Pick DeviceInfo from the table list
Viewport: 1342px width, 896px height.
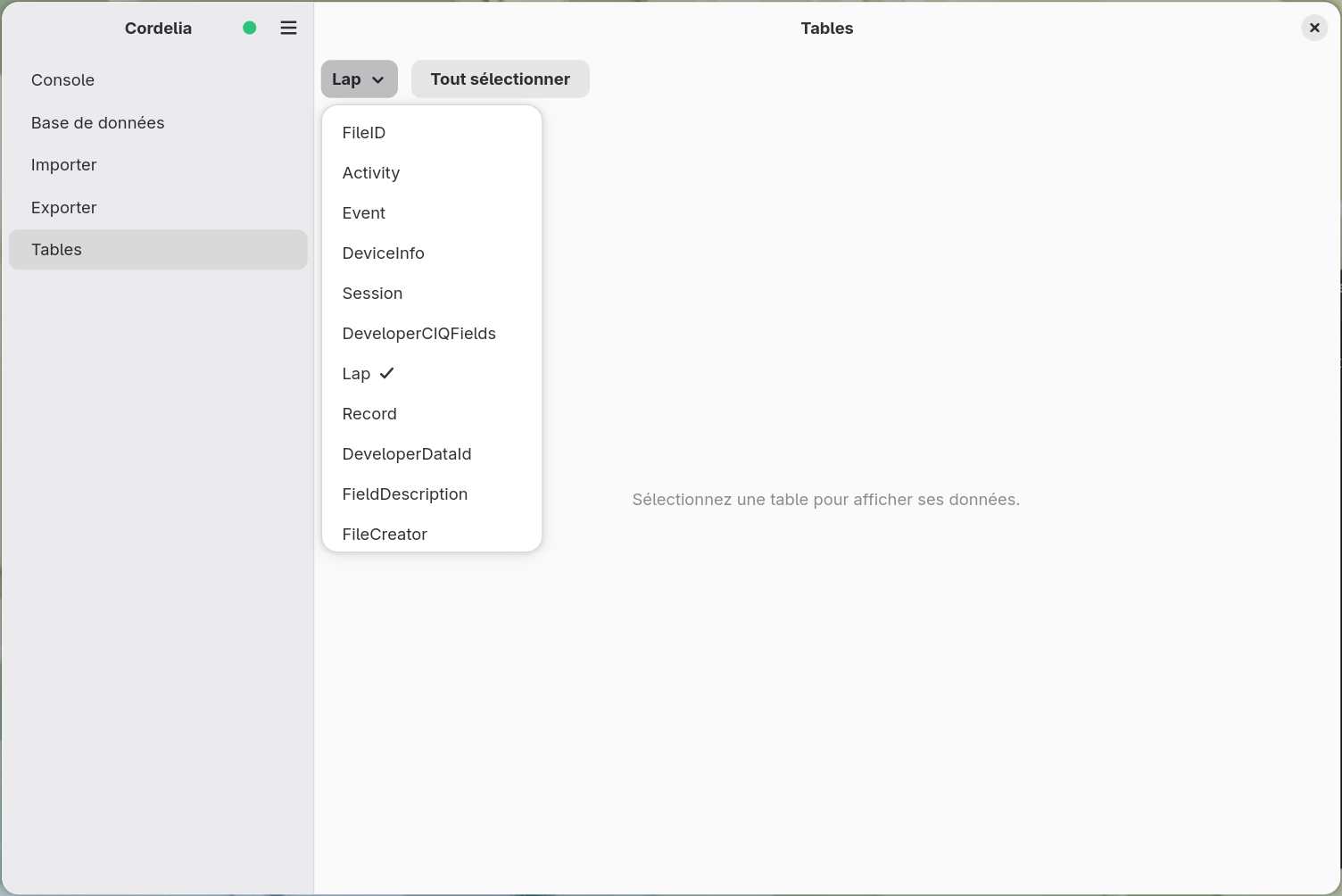pos(432,253)
